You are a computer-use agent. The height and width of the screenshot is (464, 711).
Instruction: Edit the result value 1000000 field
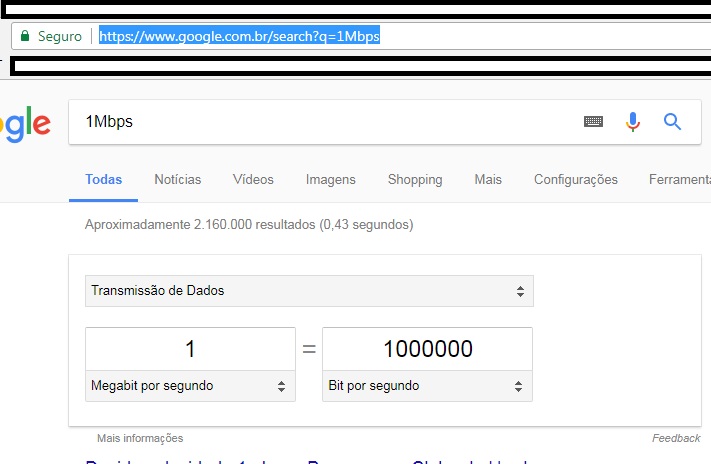427,349
